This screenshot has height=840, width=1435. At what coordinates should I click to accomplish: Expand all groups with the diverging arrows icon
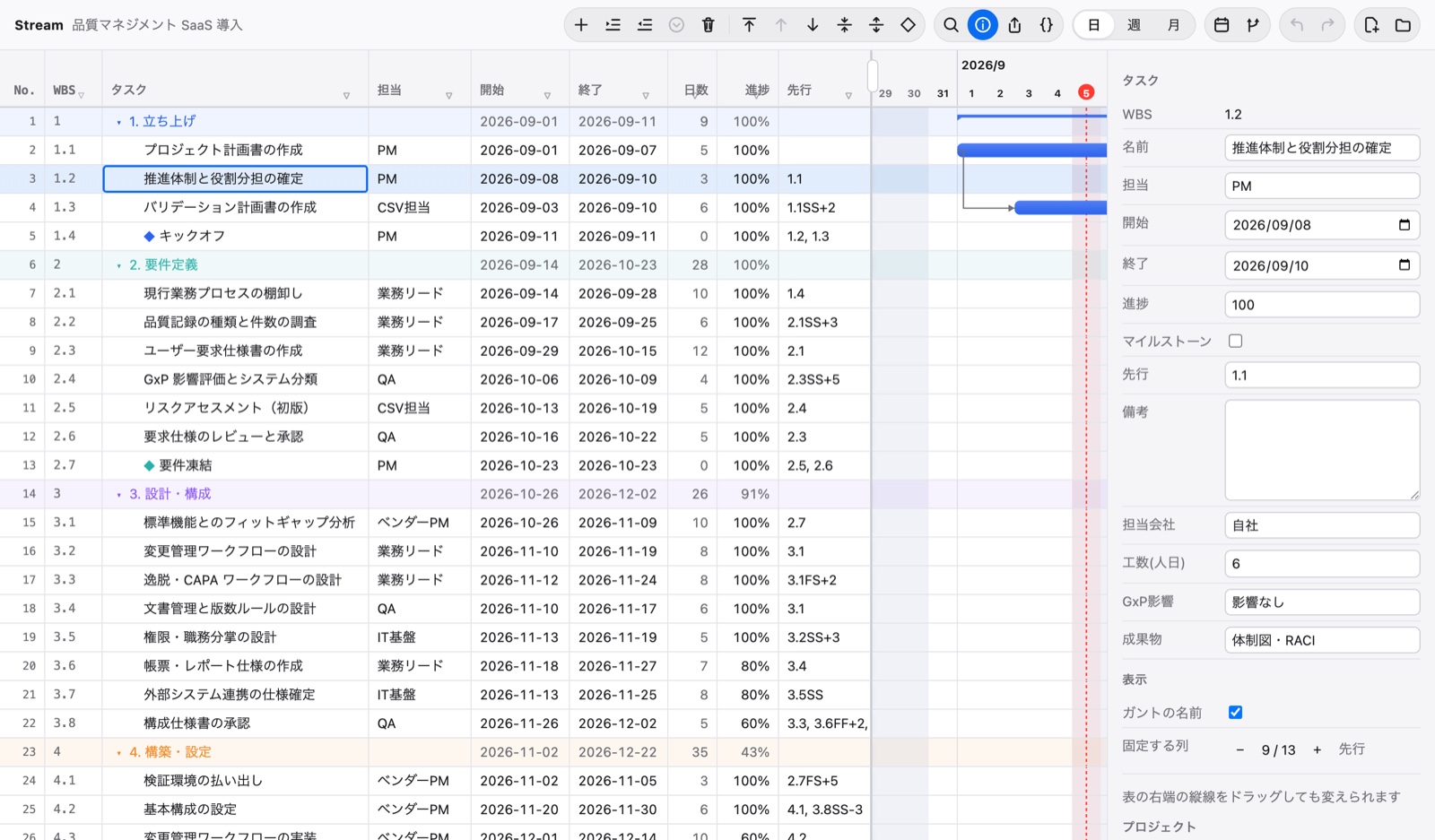point(876,25)
